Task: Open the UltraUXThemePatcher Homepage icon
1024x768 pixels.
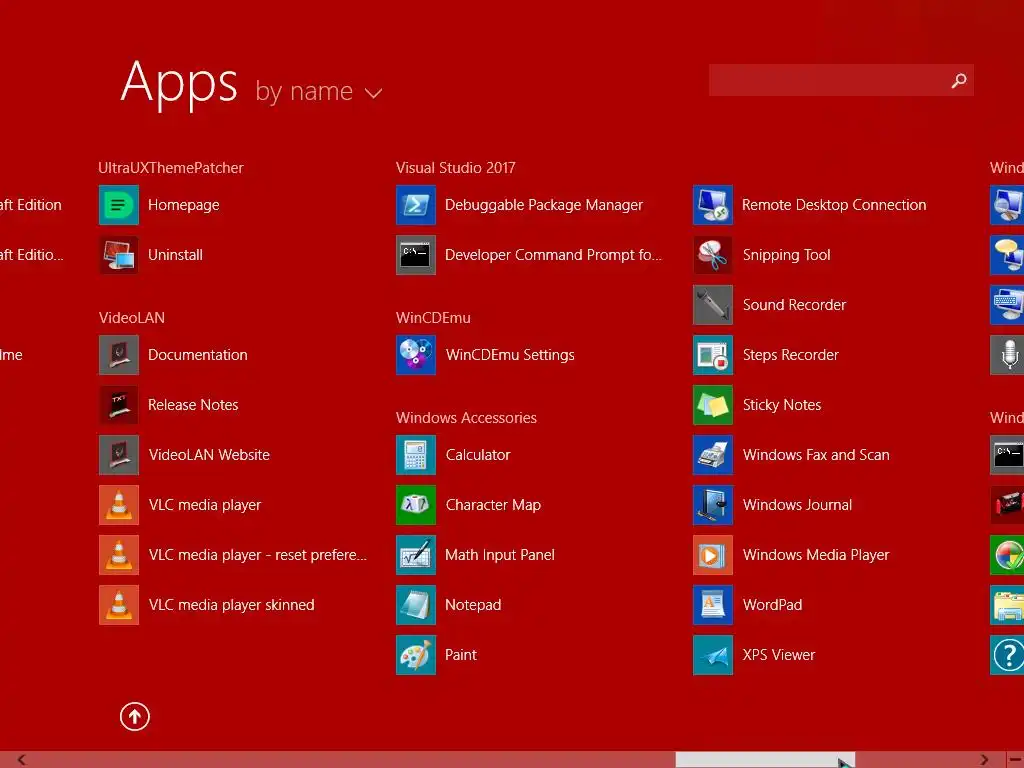Action: pos(119,205)
